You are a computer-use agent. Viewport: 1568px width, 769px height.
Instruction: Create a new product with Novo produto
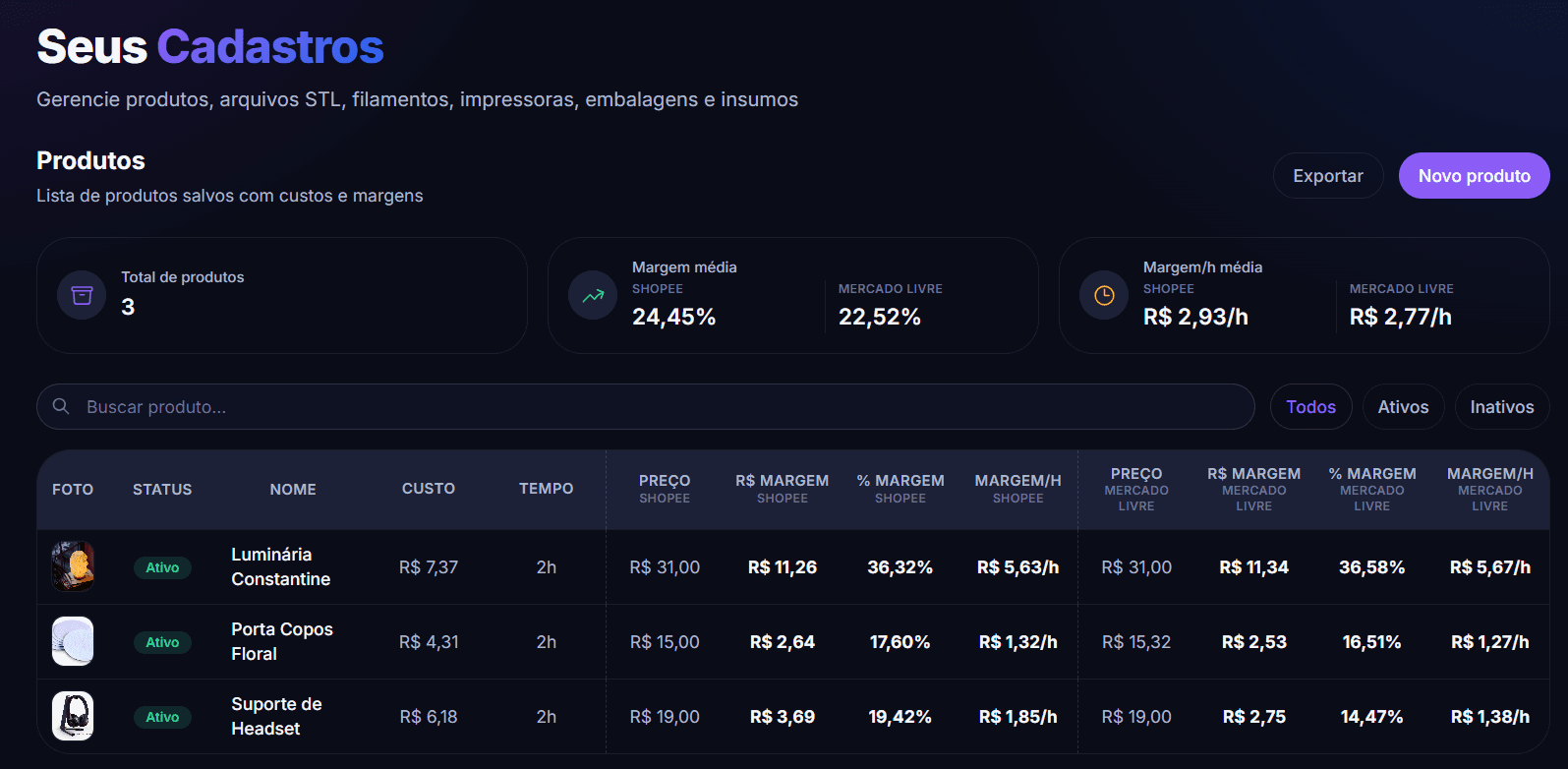[x=1474, y=175]
